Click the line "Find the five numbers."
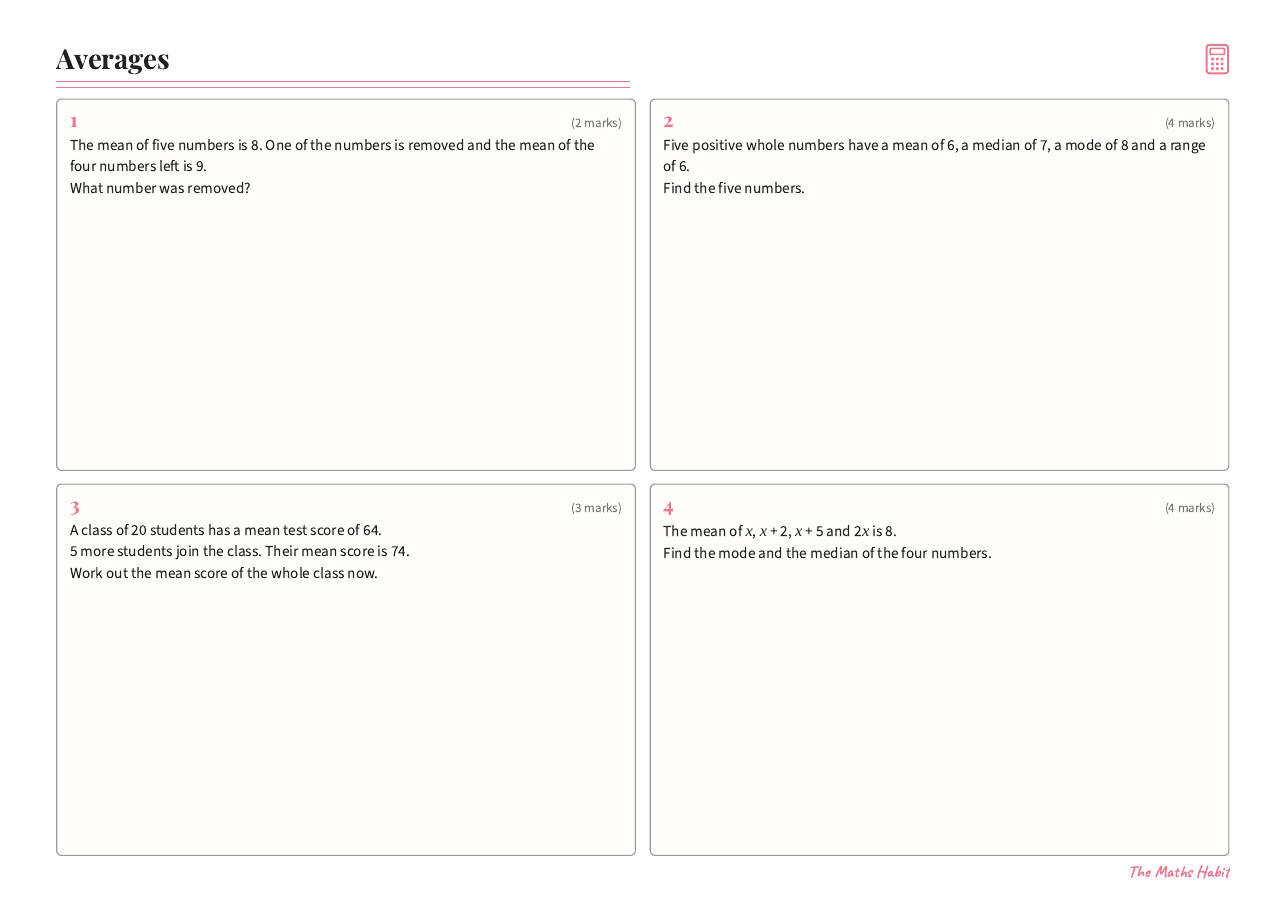1287x909 pixels. pyautogui.click(x=734, y=188)
